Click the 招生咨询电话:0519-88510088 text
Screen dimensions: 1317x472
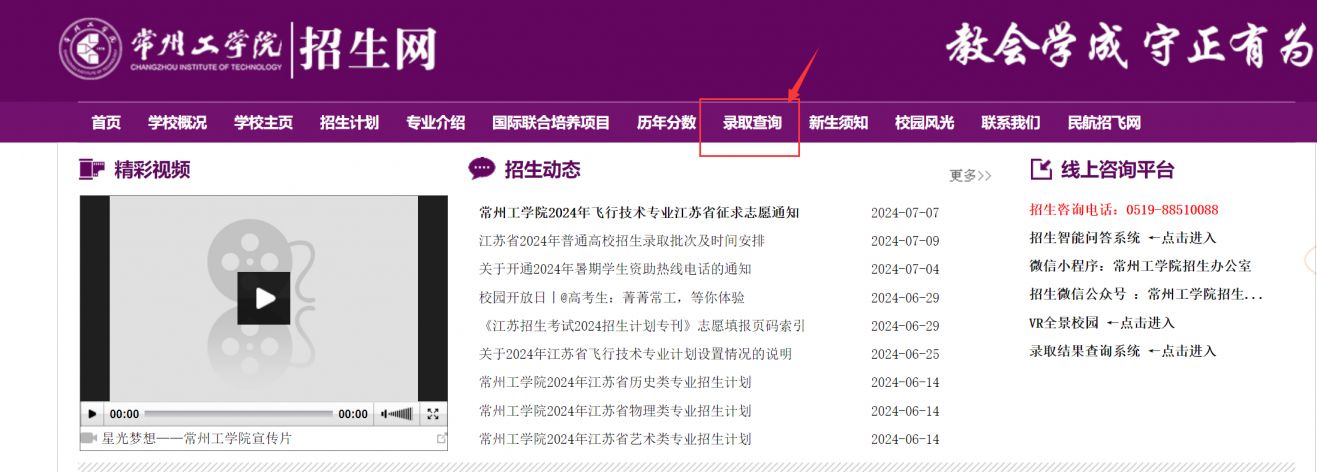[x=1123, y=210]
